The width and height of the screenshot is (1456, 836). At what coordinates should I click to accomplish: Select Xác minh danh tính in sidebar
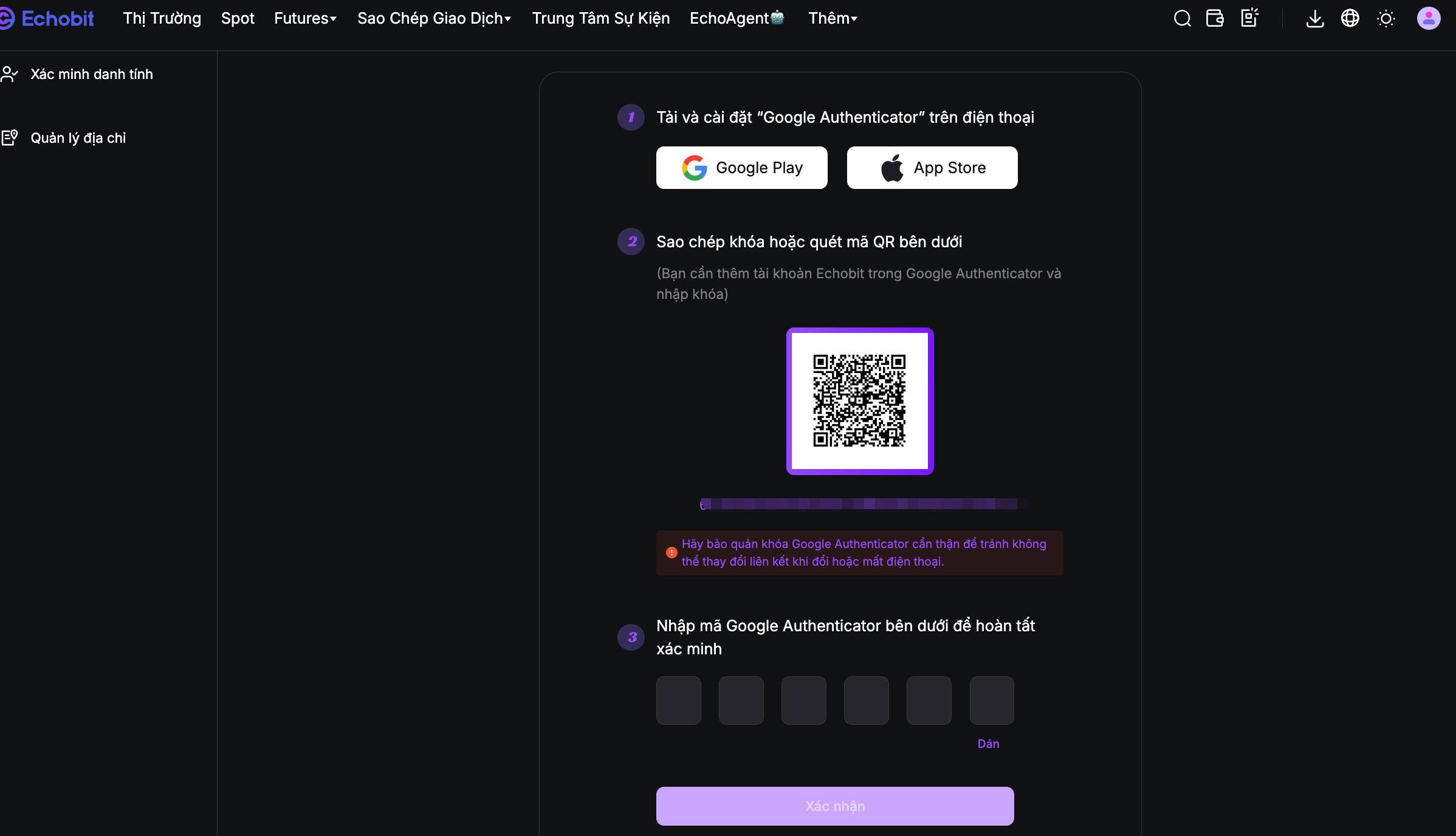click(92, 74)
